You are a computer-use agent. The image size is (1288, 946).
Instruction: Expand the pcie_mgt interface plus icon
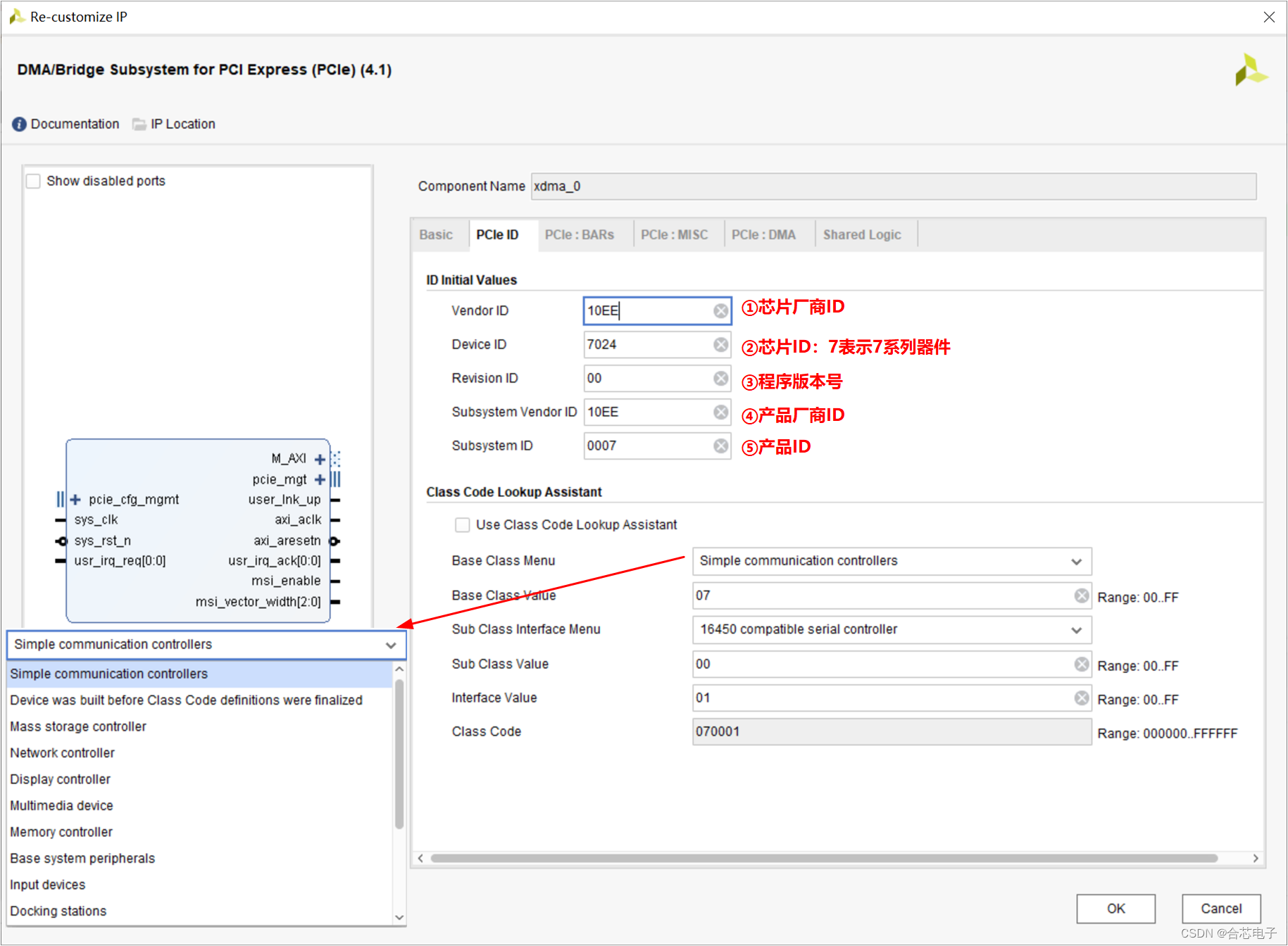[320, 480]
